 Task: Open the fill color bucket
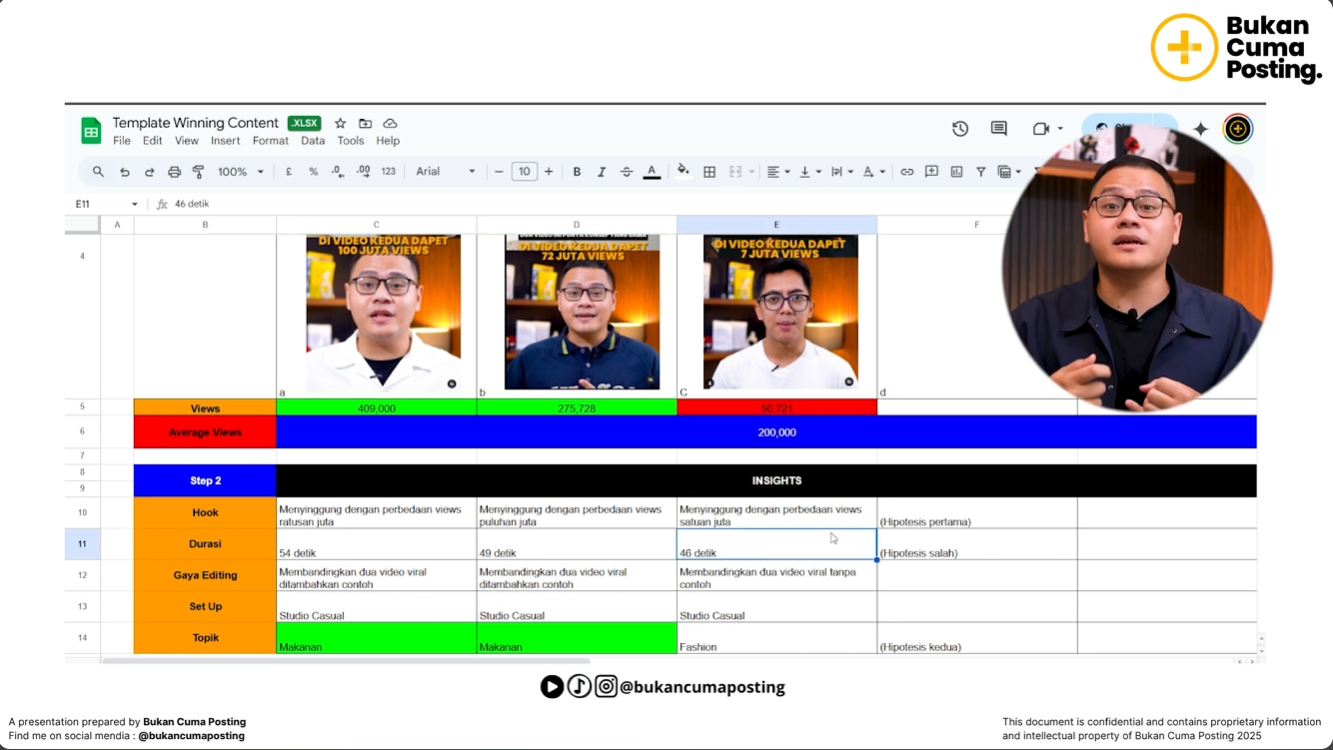(x=683, y=171)
